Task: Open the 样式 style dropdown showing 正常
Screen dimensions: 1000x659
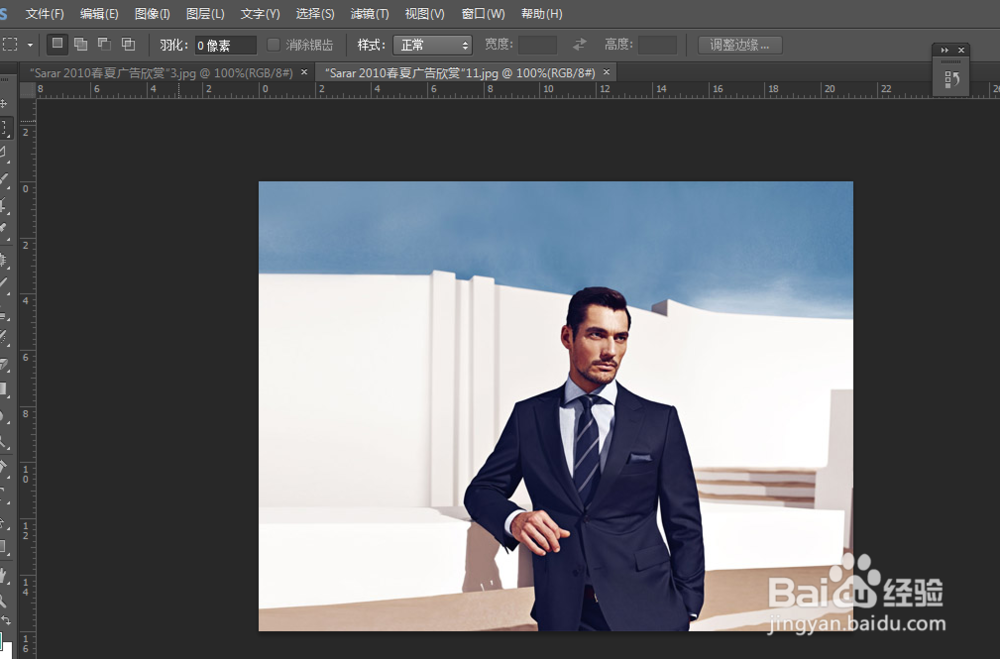Action: (x=432, y=45)
